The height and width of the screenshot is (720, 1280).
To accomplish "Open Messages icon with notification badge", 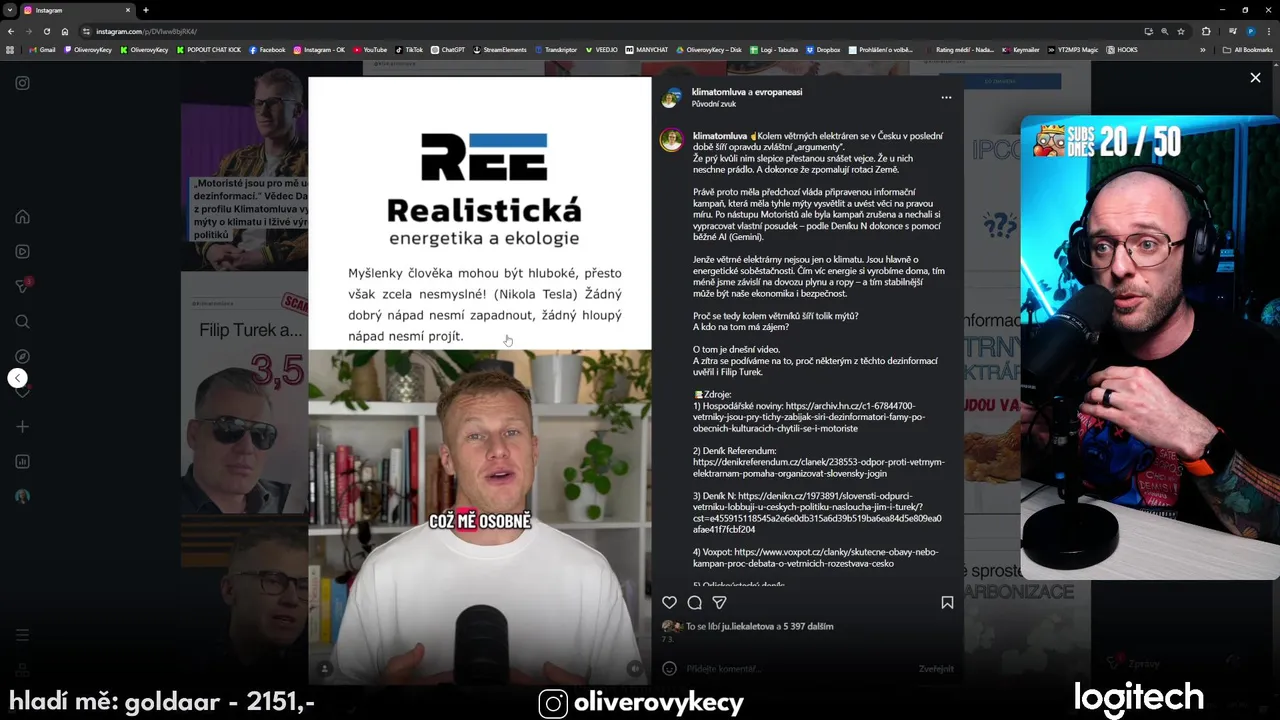I will click(x=22, y=286).
